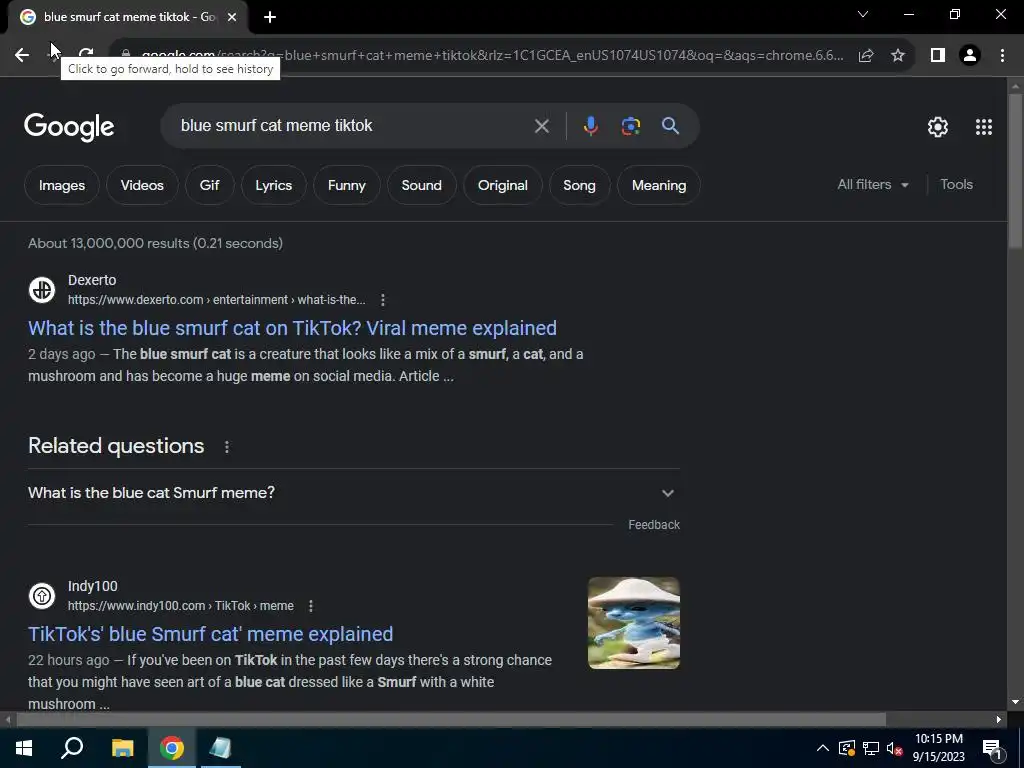Click the horizontal scrollbar thumb
1024x768 pixels.
pyautogui.click(x=451, y=720)
